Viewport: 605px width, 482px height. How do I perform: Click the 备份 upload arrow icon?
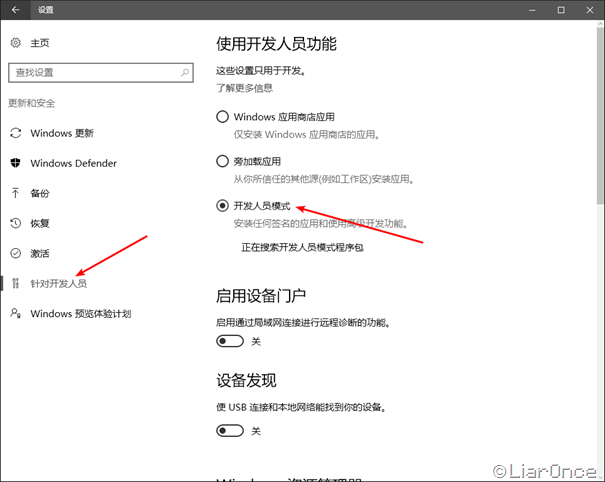click(x=15, y=193)
